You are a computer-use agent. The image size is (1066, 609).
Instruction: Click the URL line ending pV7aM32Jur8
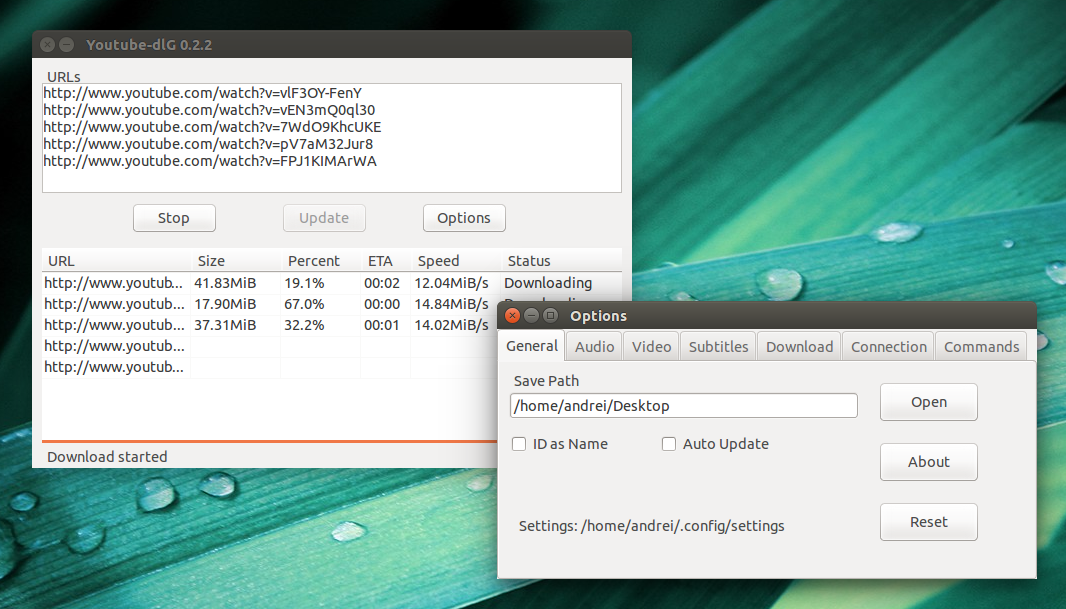click(x=208, y=144)
